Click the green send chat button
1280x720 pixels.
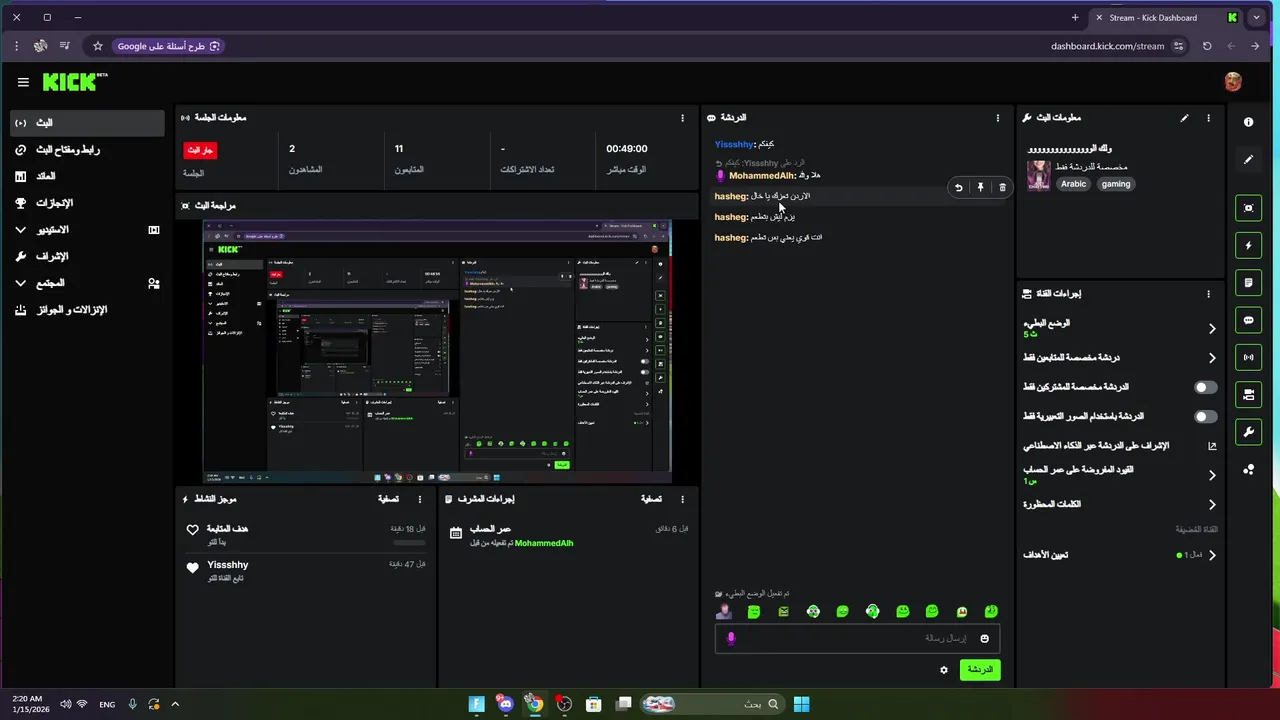click(980, 670)
